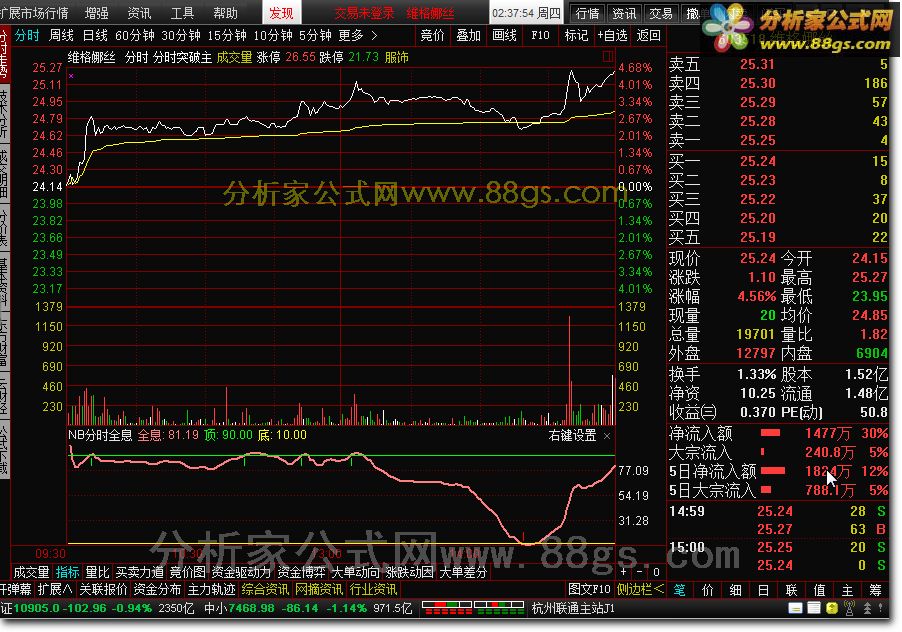This screenshot has height=632, width=902.
Task: Click the 画线 draw line button
Action: (x=504, y=36)
